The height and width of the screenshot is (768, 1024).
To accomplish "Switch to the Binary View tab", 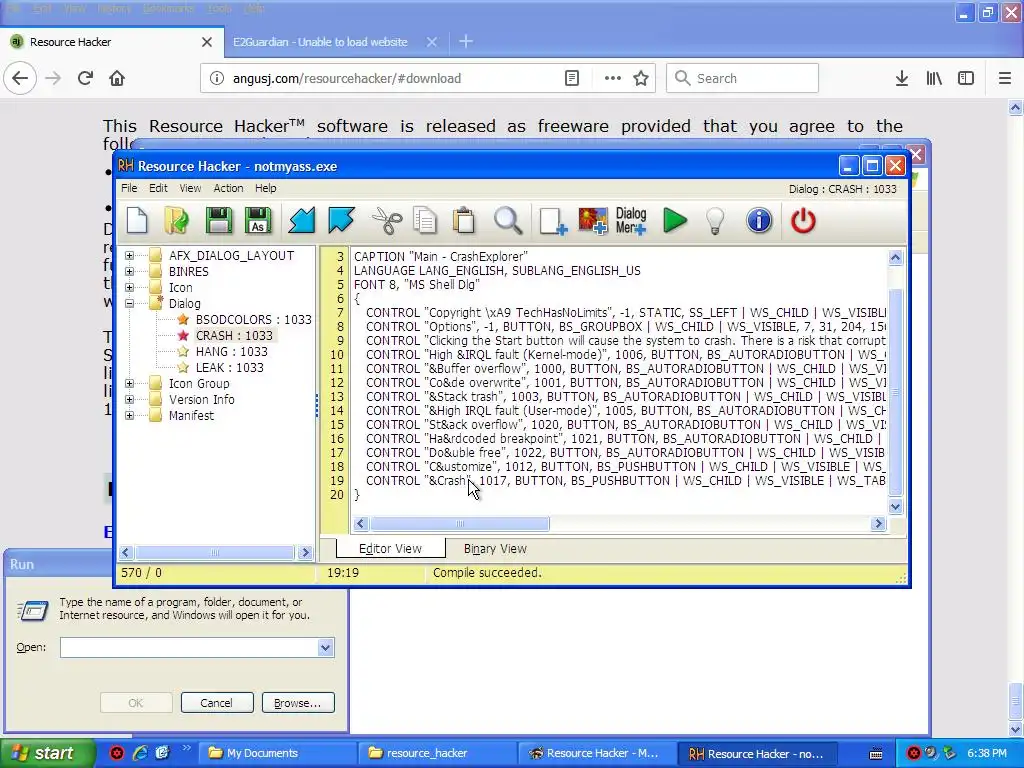I will click(x=495, y=549).
